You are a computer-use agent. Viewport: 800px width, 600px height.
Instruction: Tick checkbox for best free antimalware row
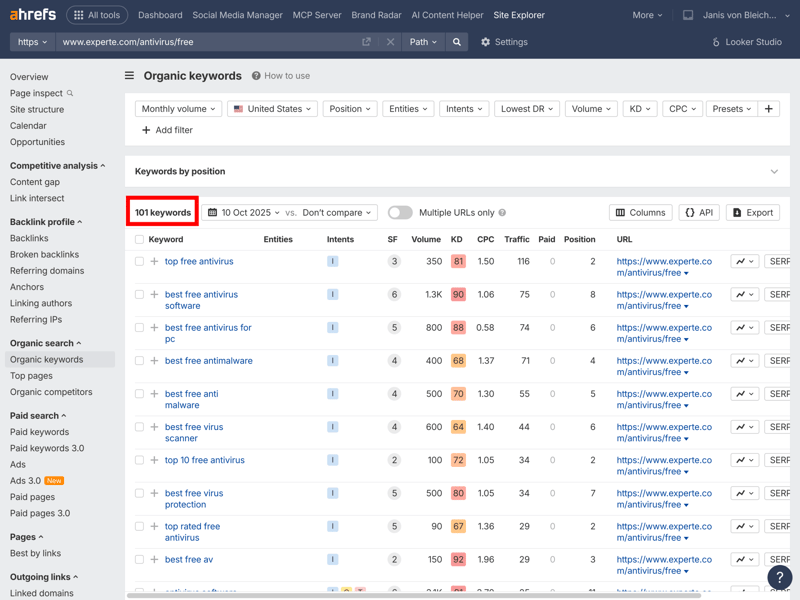tap(139, 361)
